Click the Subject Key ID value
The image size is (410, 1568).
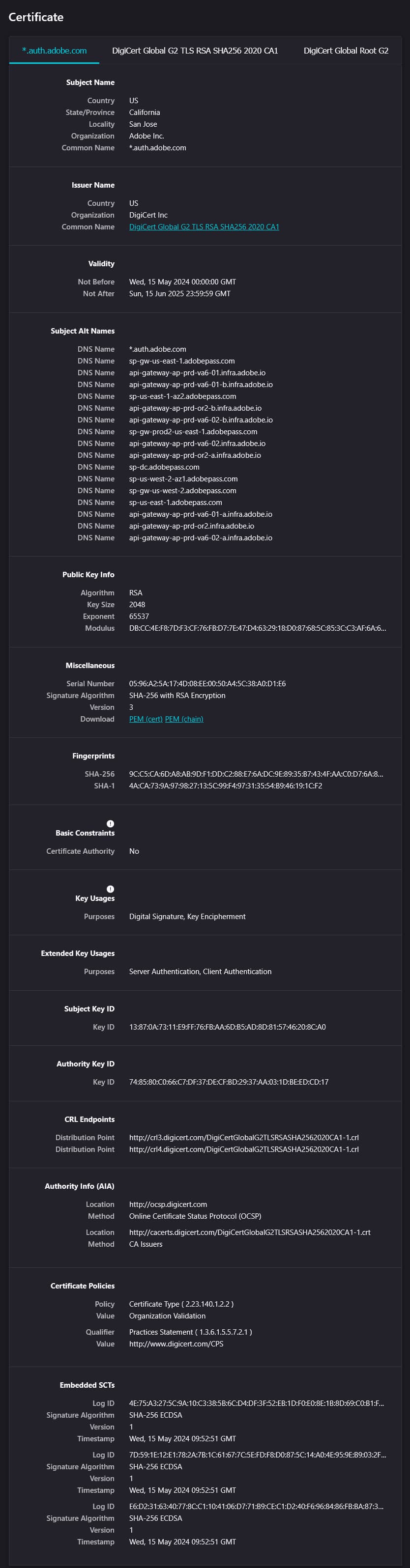227,1027
